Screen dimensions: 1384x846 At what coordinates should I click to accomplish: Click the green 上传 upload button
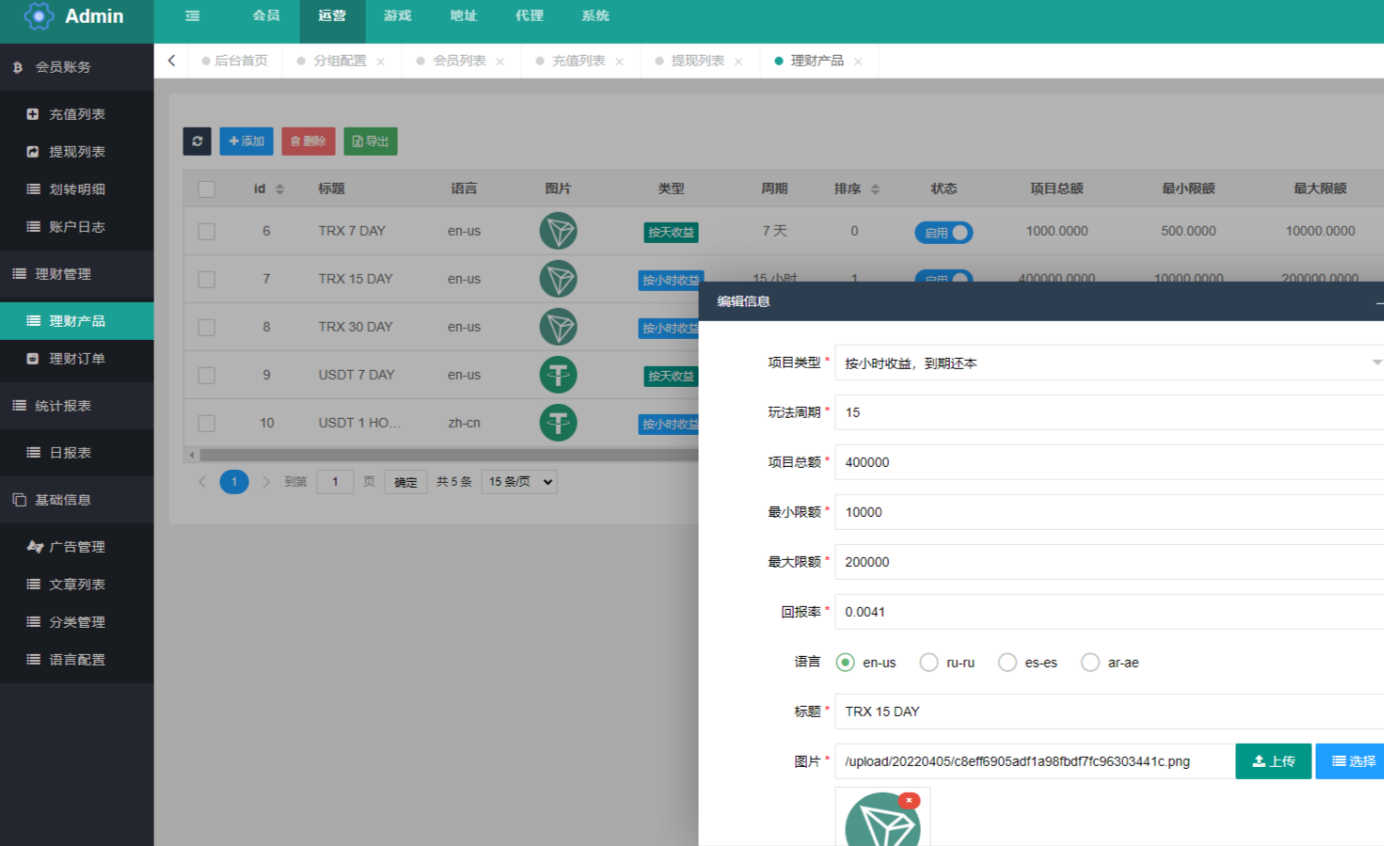click(x=1273, y=761)
